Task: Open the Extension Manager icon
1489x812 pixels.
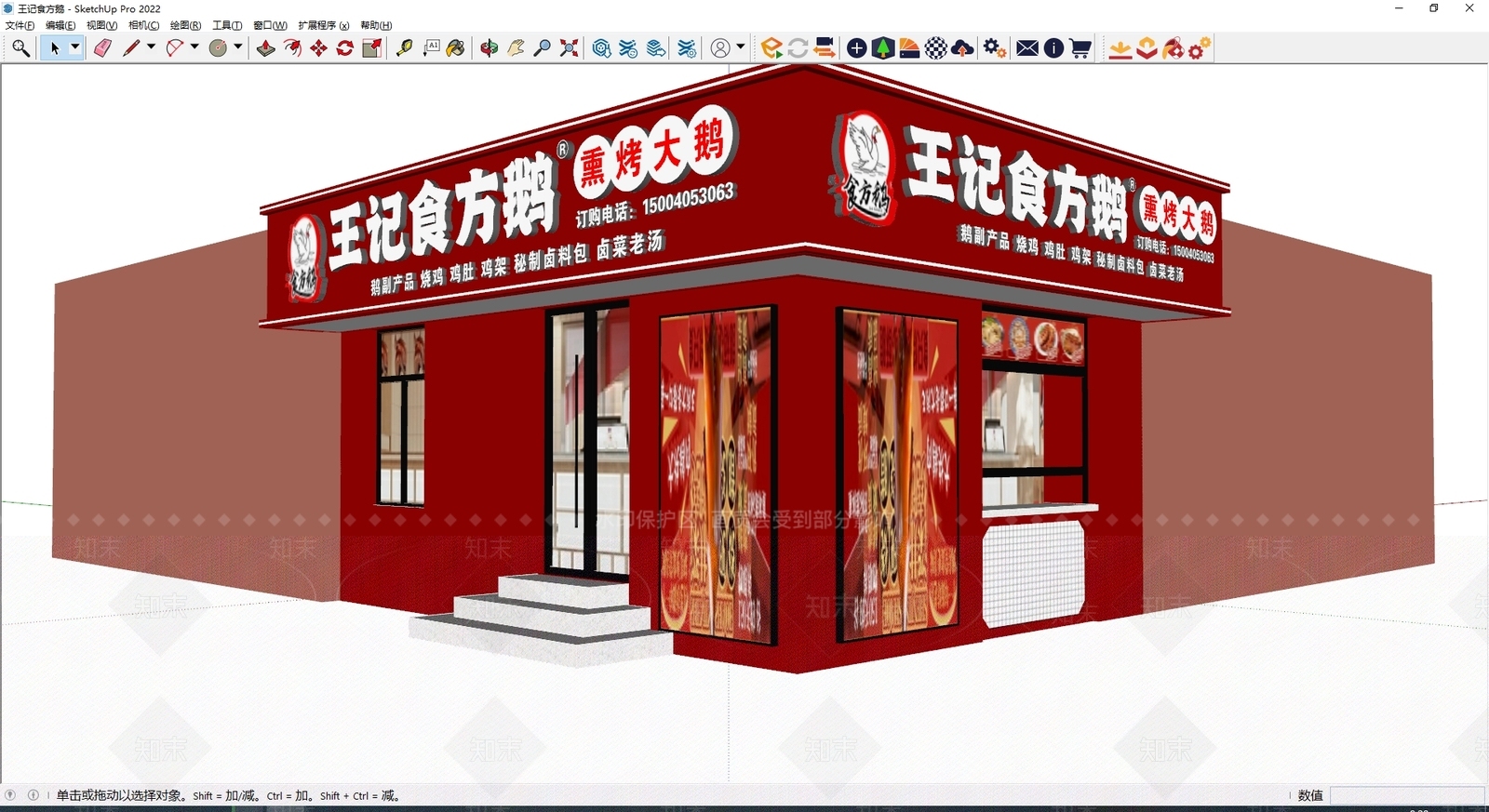Action: (x=687, y=48)
